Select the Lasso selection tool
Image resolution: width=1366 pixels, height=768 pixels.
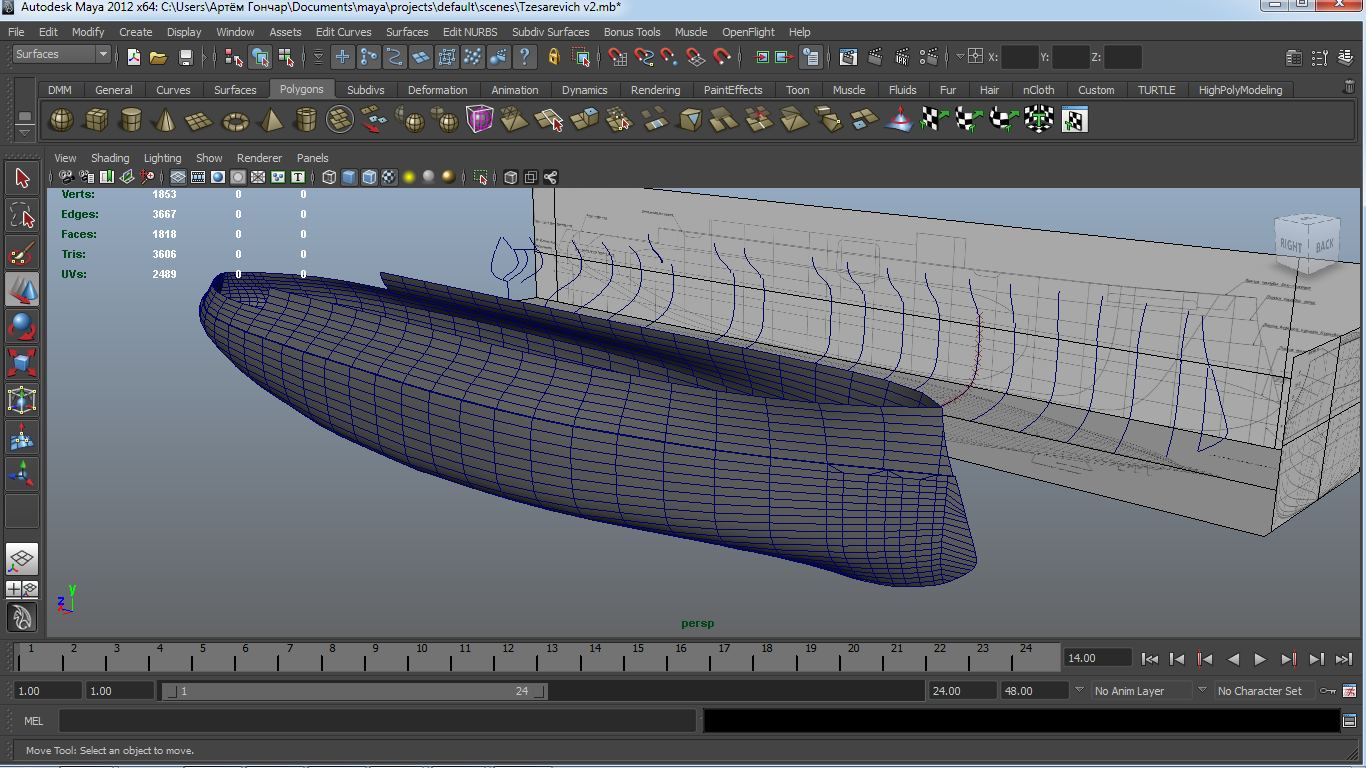coord(22,215)
